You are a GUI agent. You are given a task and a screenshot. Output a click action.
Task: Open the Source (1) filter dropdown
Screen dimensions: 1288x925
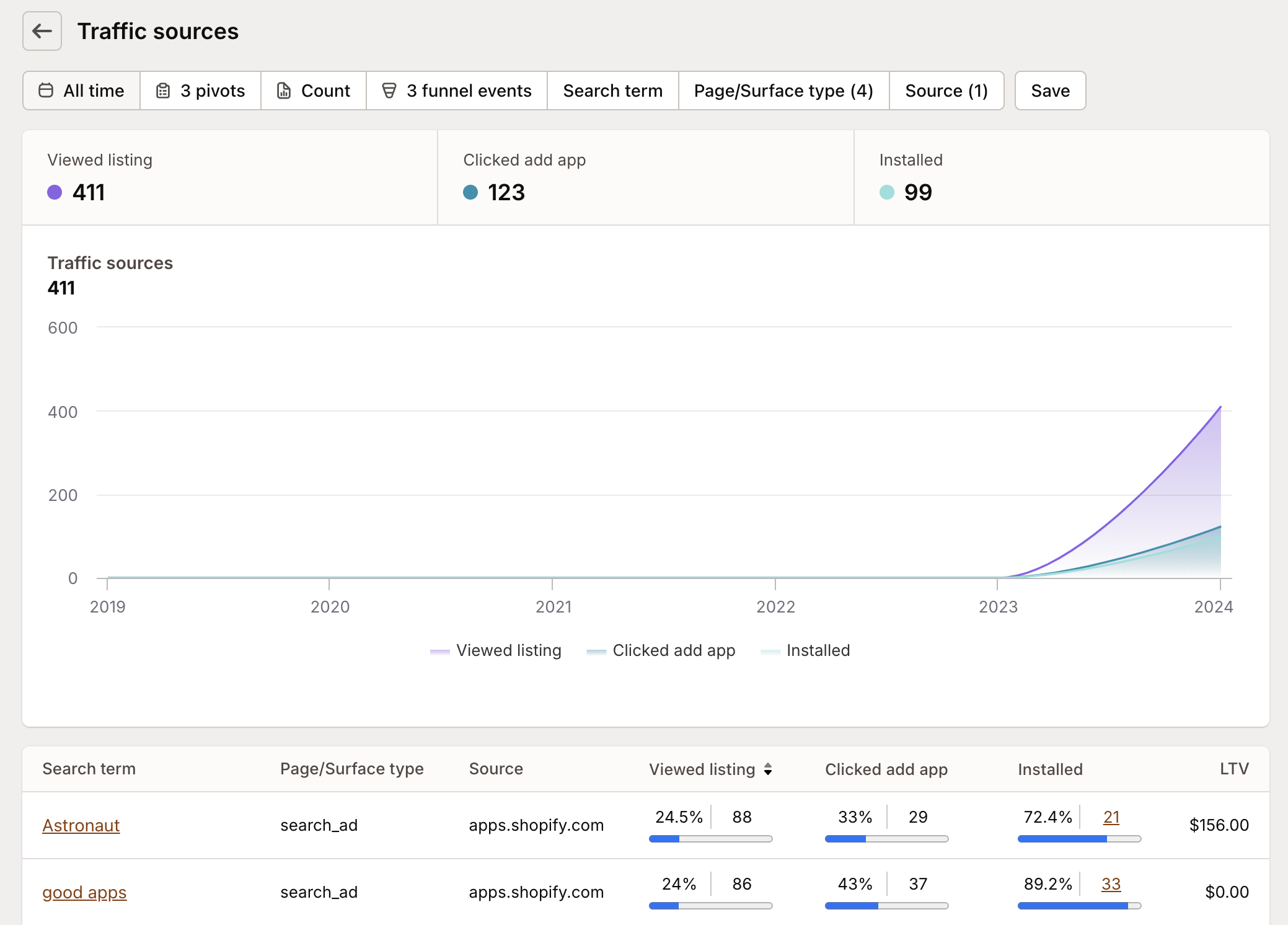(x=946, y=91)
